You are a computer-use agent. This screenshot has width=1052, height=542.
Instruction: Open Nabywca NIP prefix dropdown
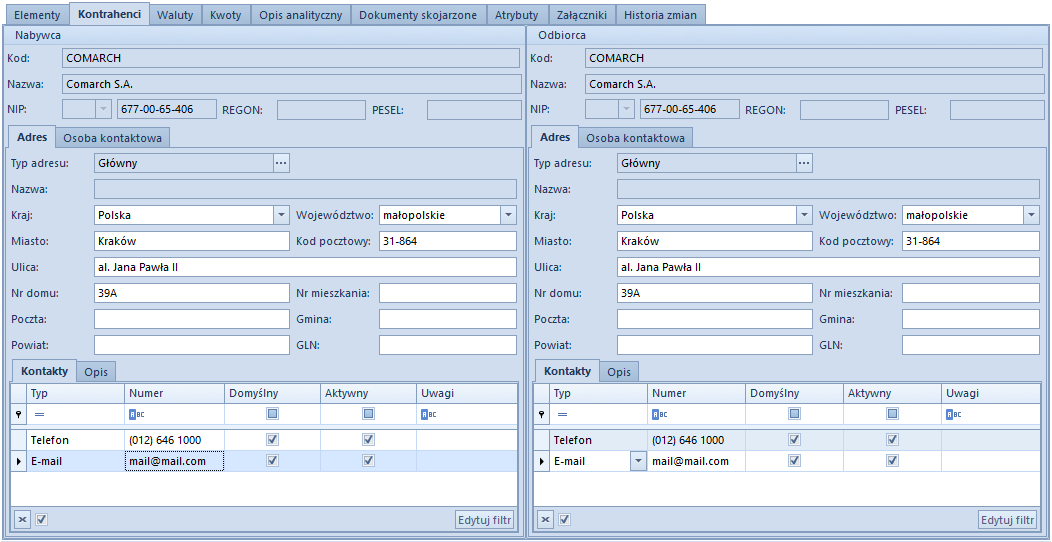[x=103, y=109]
